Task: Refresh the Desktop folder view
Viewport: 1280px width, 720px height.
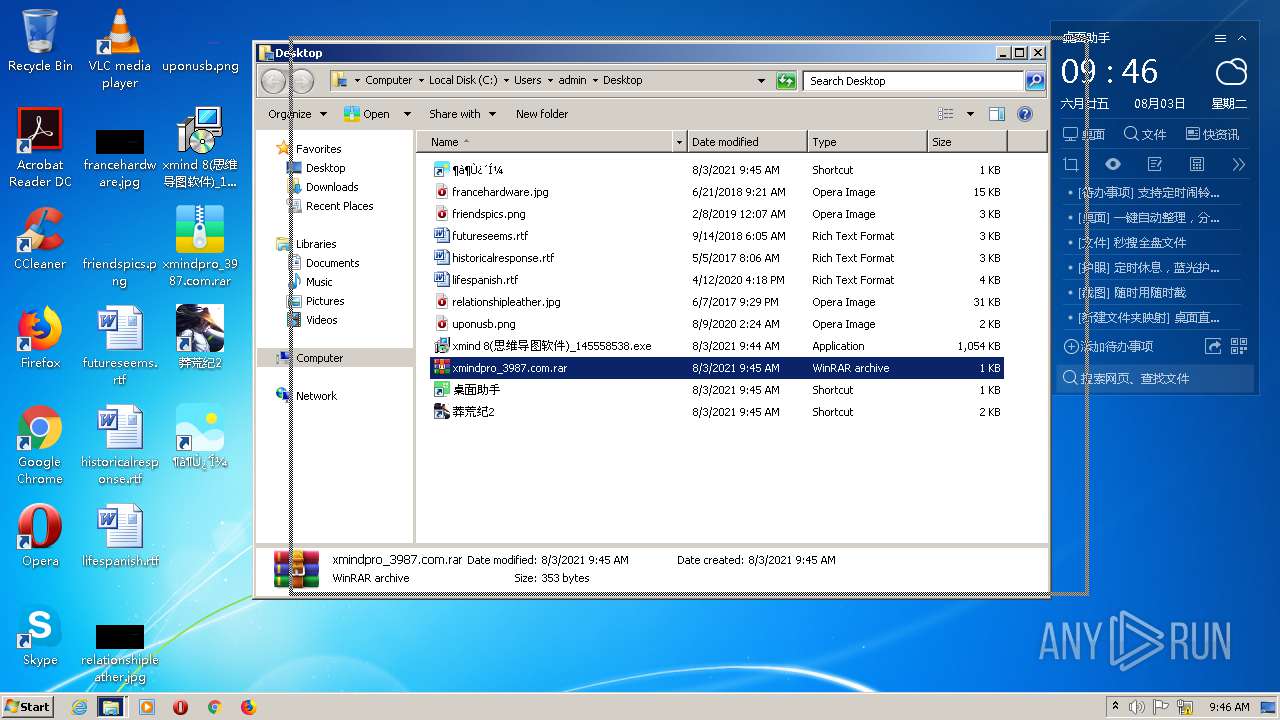Action: point(786,81)
